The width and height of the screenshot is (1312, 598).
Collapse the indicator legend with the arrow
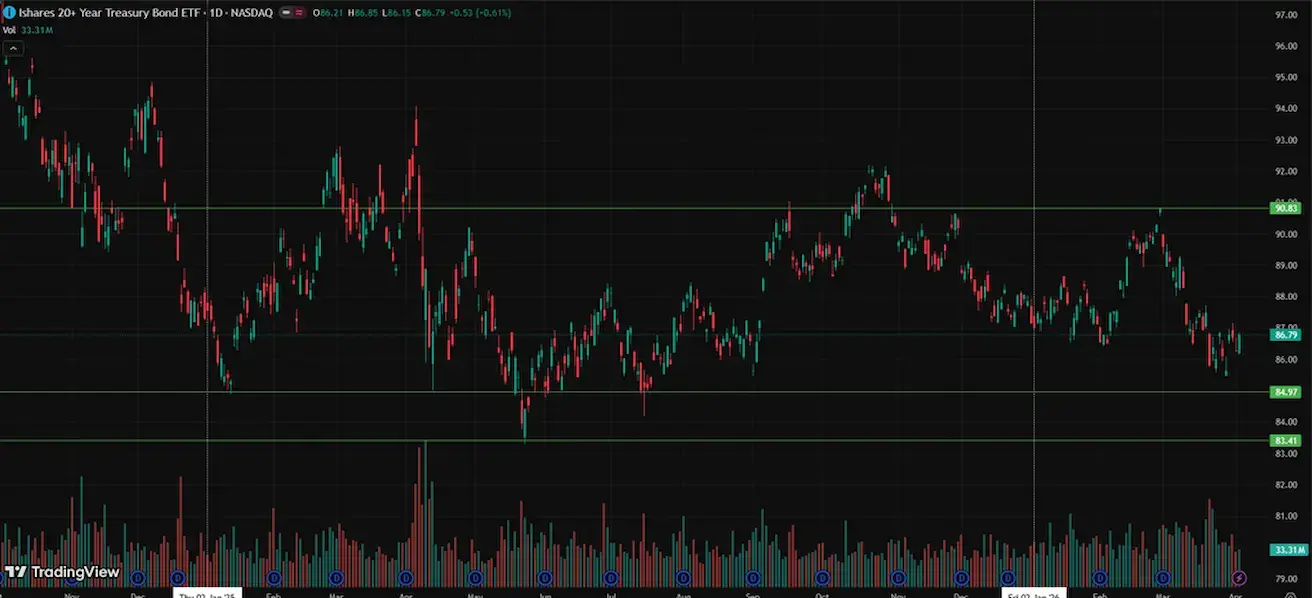click(x=13, y=47)
